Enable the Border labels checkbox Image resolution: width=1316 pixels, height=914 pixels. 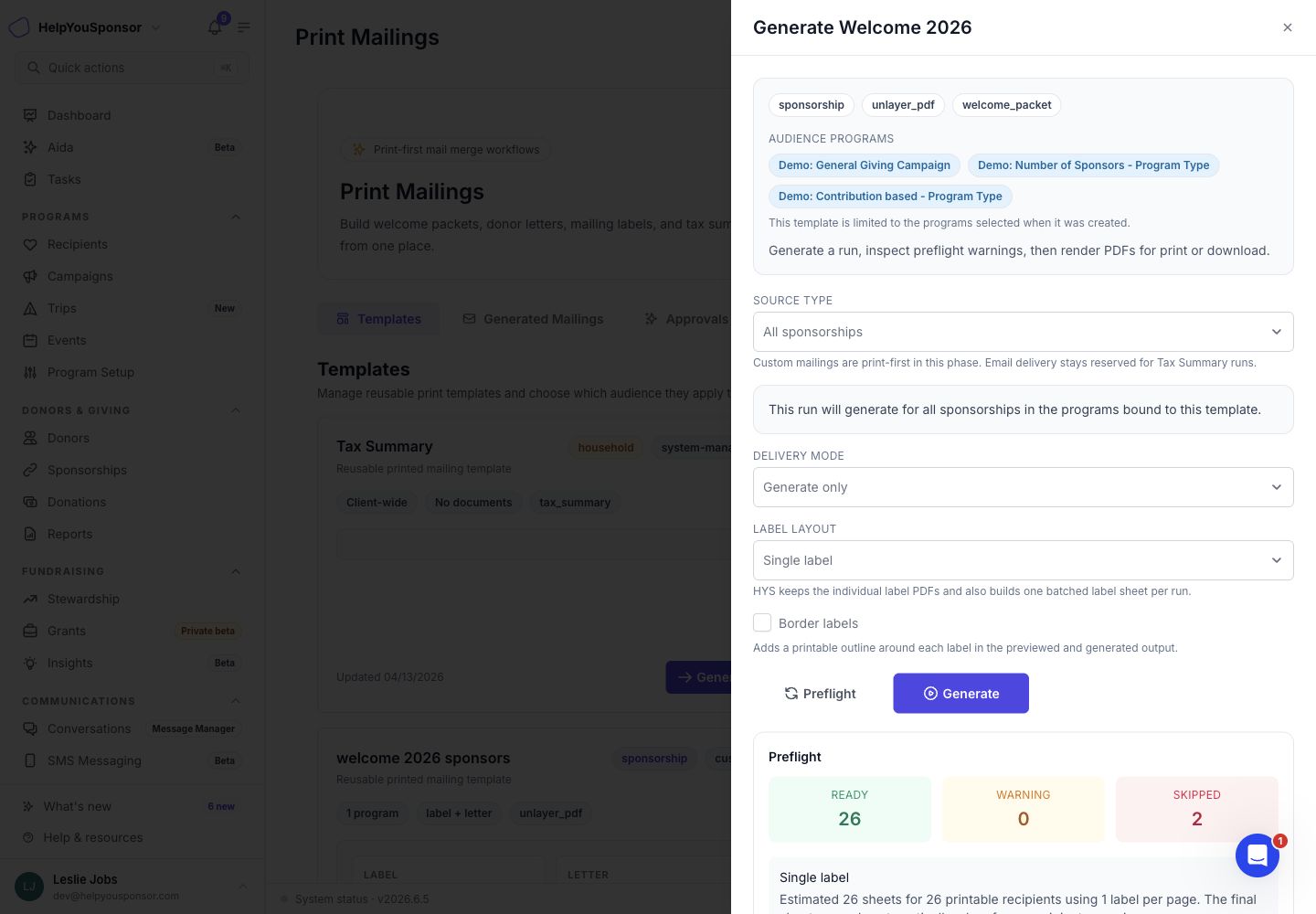[762, 622]
